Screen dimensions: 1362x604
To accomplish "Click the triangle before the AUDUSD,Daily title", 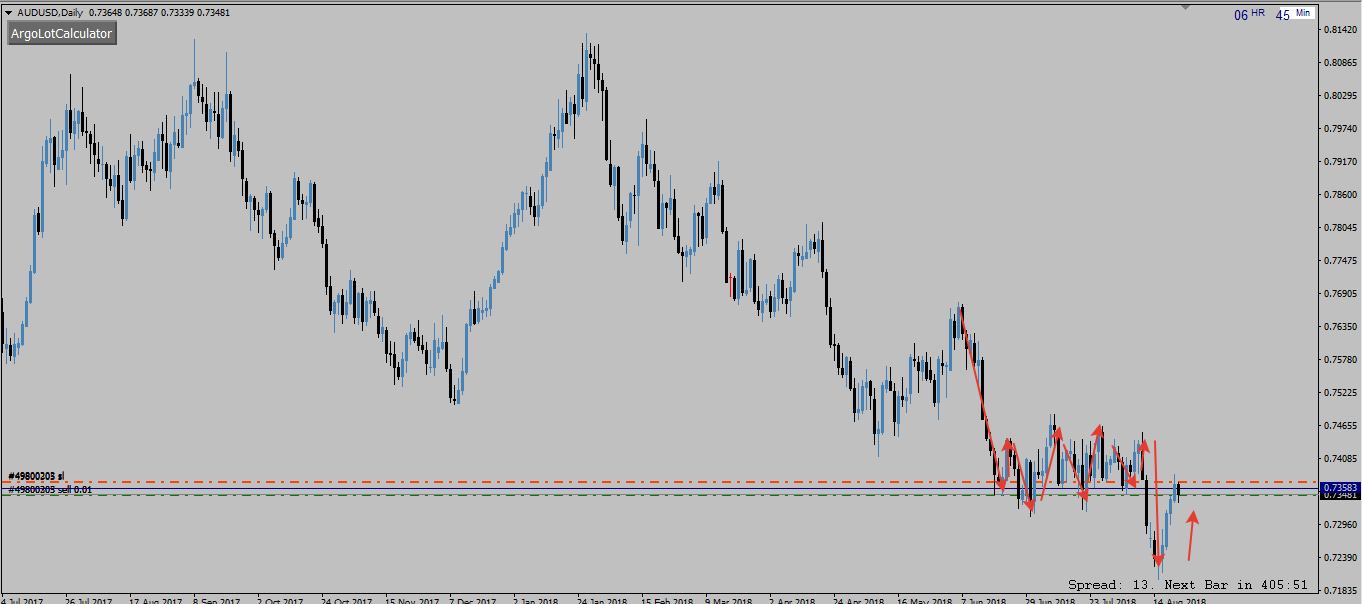I will point(9,12).
